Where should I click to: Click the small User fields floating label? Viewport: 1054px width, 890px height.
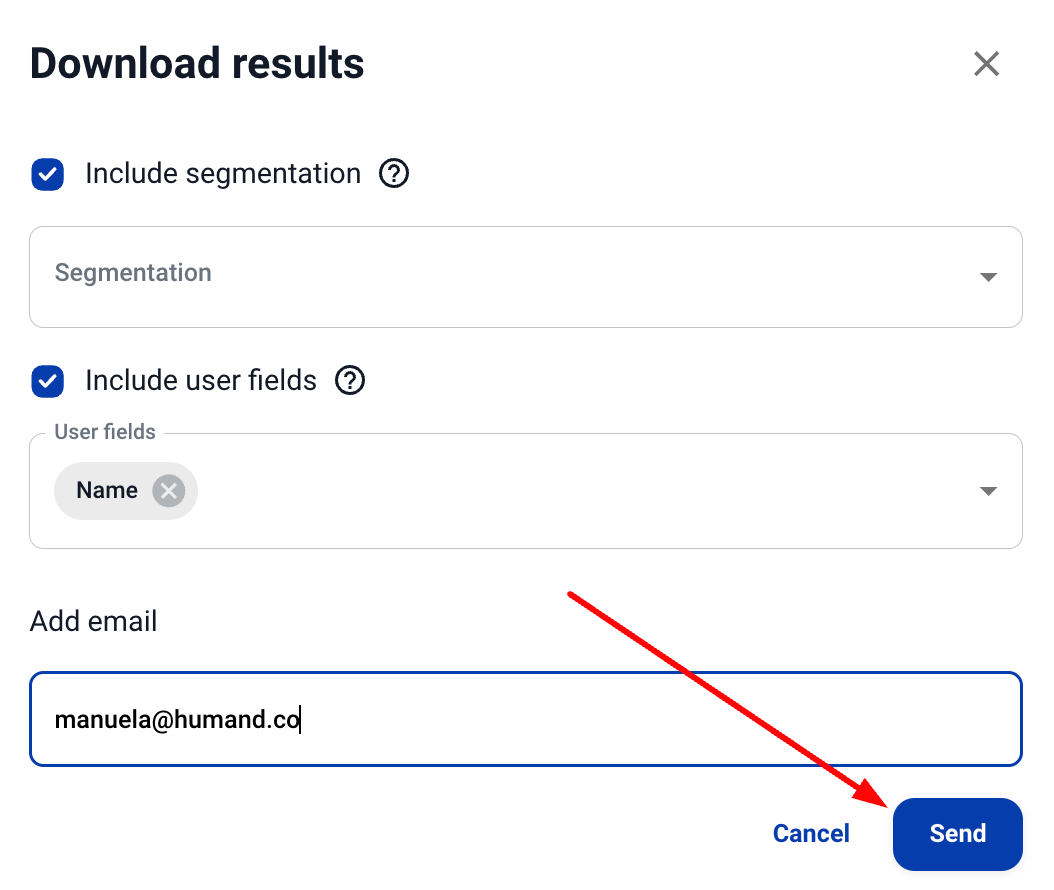point(105,432)
